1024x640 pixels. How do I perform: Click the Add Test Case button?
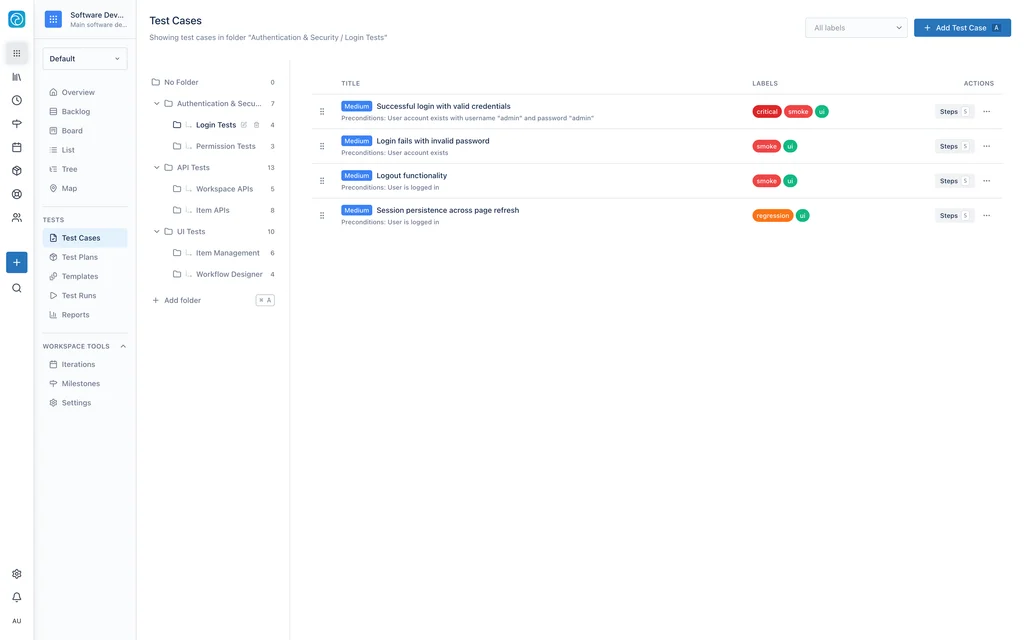(962, 28)
